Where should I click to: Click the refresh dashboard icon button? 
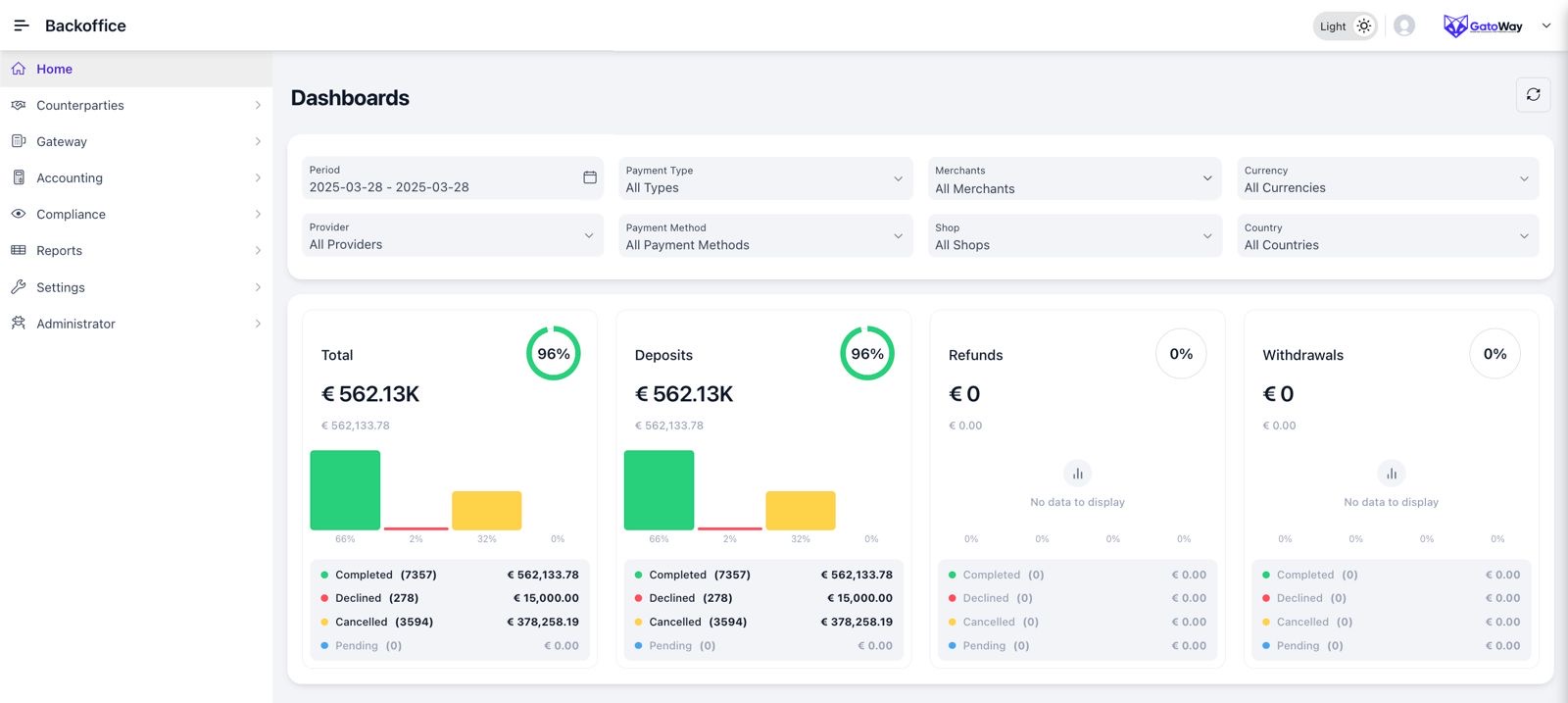(1533, 95)
